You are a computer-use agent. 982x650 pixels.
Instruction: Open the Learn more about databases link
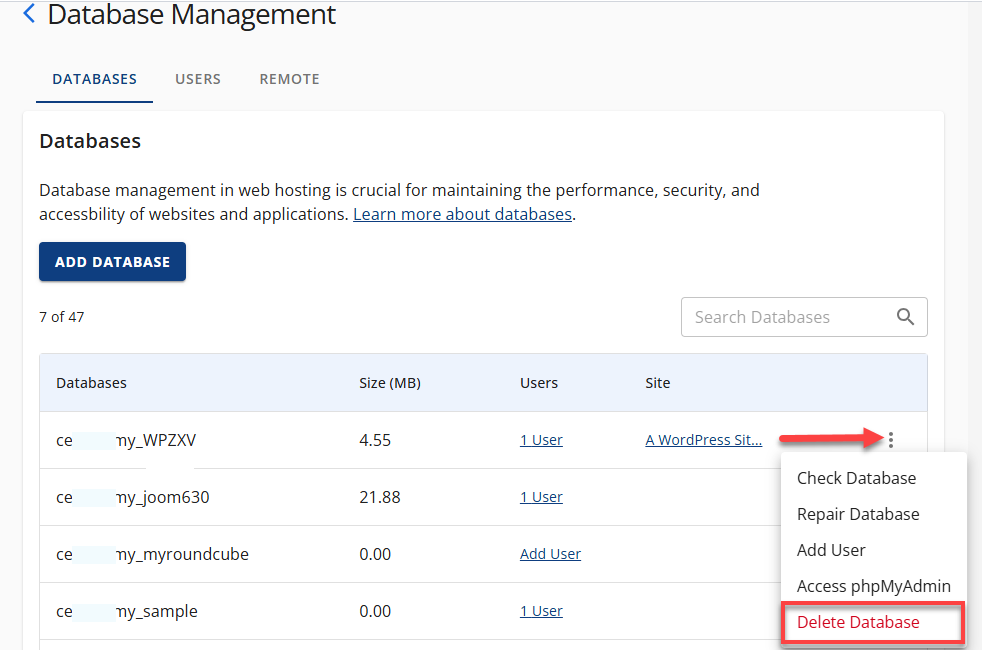pyautogui.click(x=462, y=214)
